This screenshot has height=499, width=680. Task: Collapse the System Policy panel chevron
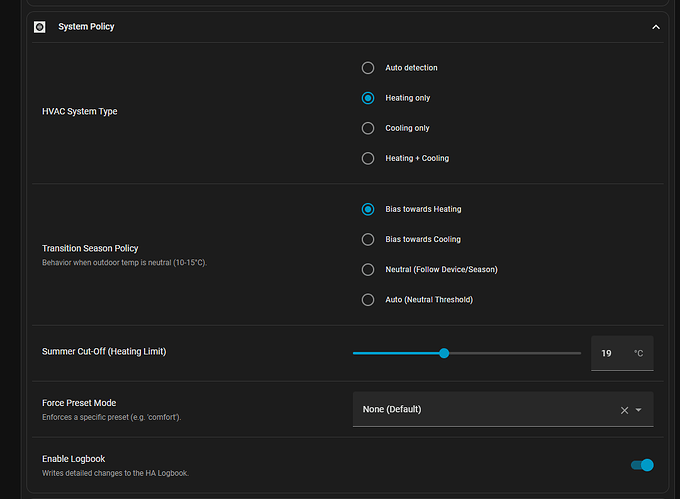coord(656,27)
